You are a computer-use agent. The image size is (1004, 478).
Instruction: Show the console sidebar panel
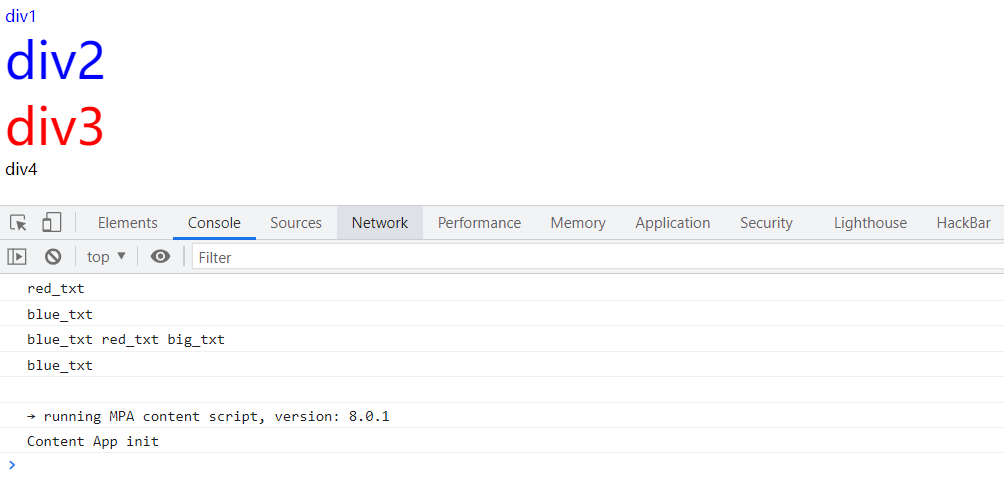17,257
